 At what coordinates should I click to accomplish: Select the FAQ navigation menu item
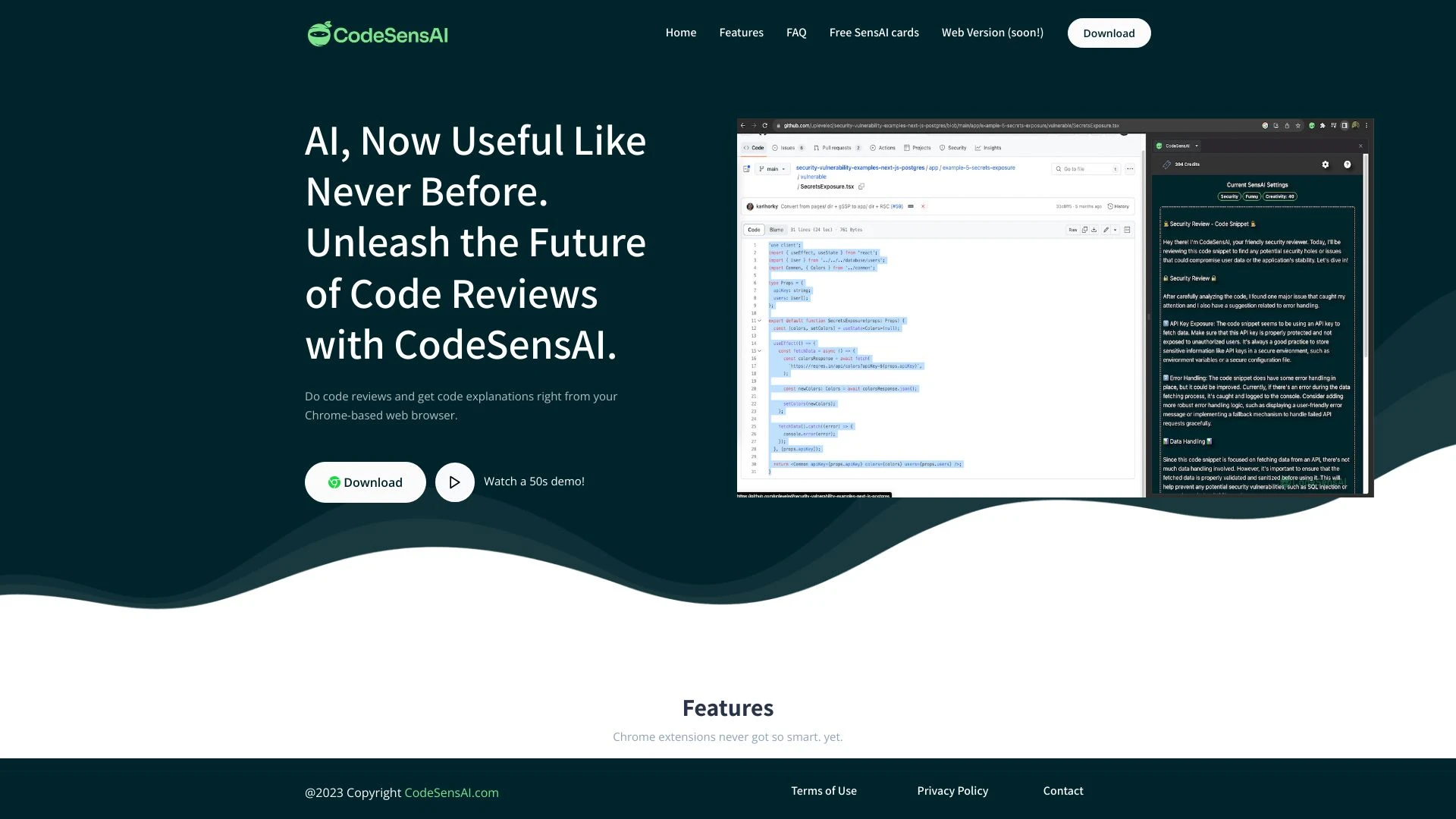coord(796,32)
